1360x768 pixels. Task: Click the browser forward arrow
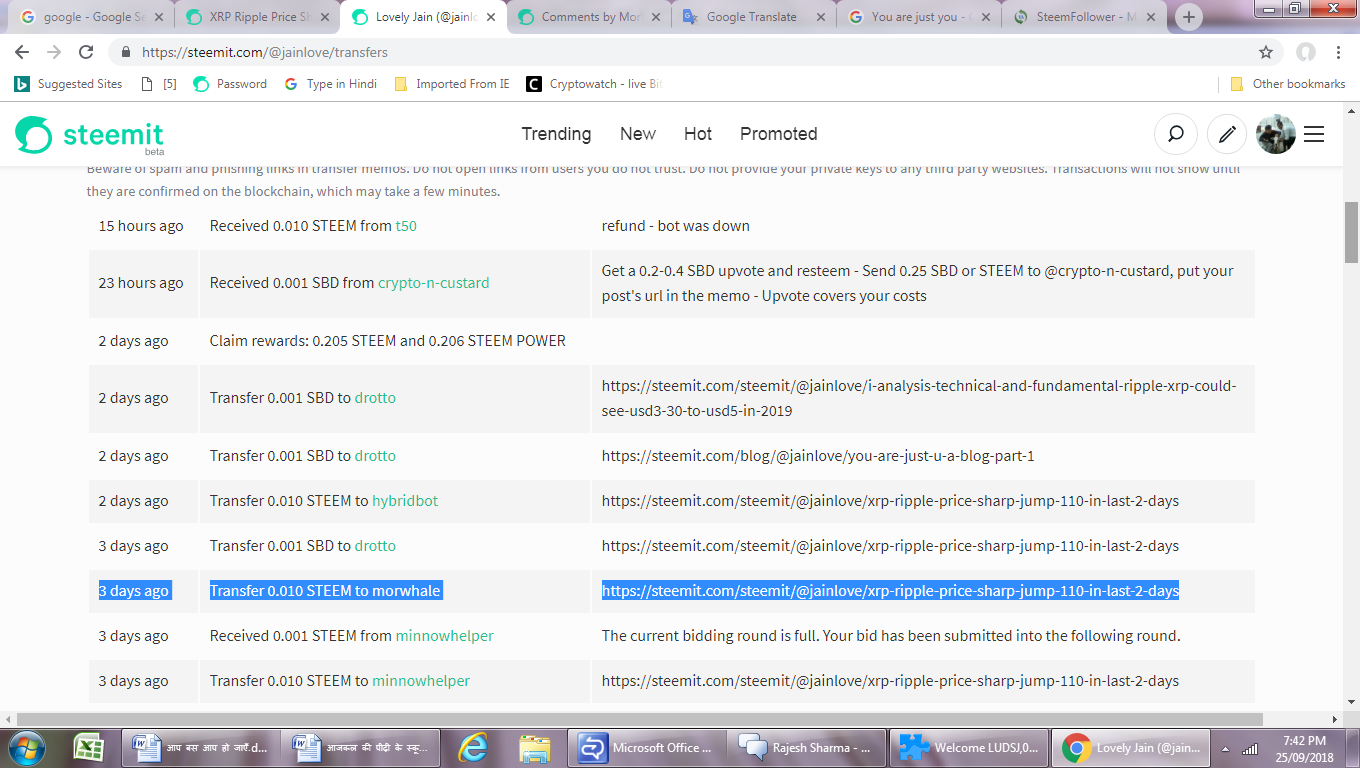(54, 52)
